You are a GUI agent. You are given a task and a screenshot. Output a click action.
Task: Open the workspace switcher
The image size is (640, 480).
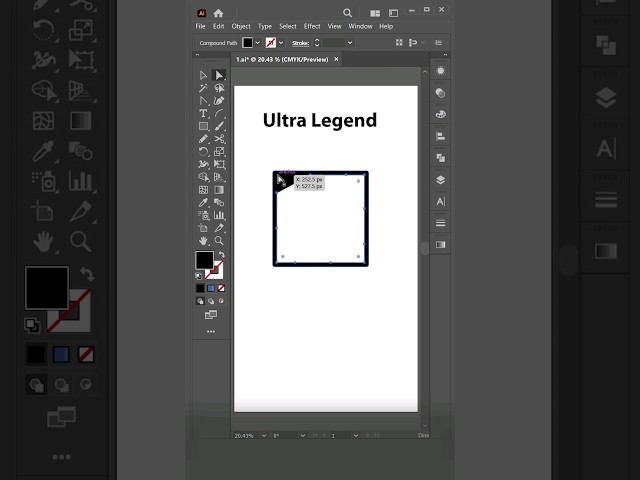coord(393,13)
